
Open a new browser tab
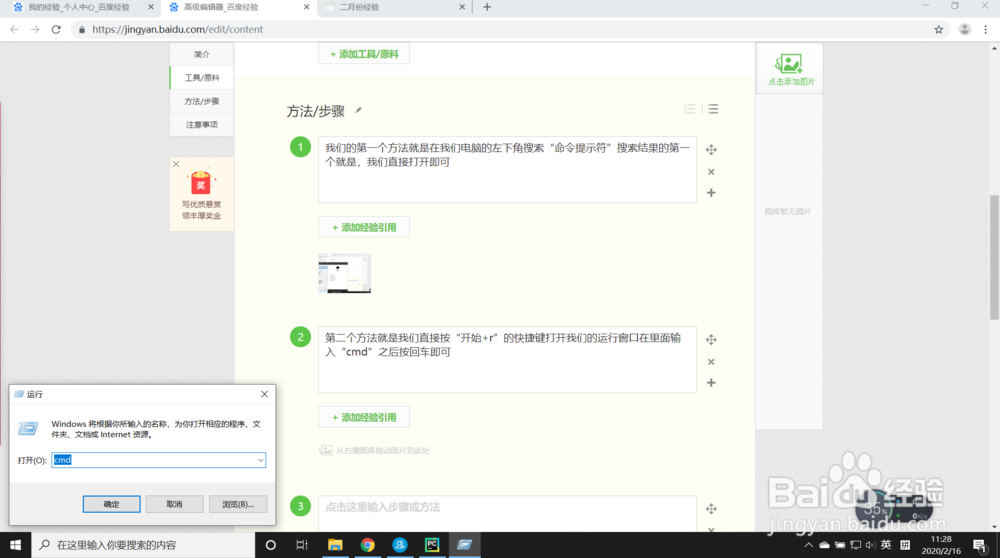pos(487,7)
